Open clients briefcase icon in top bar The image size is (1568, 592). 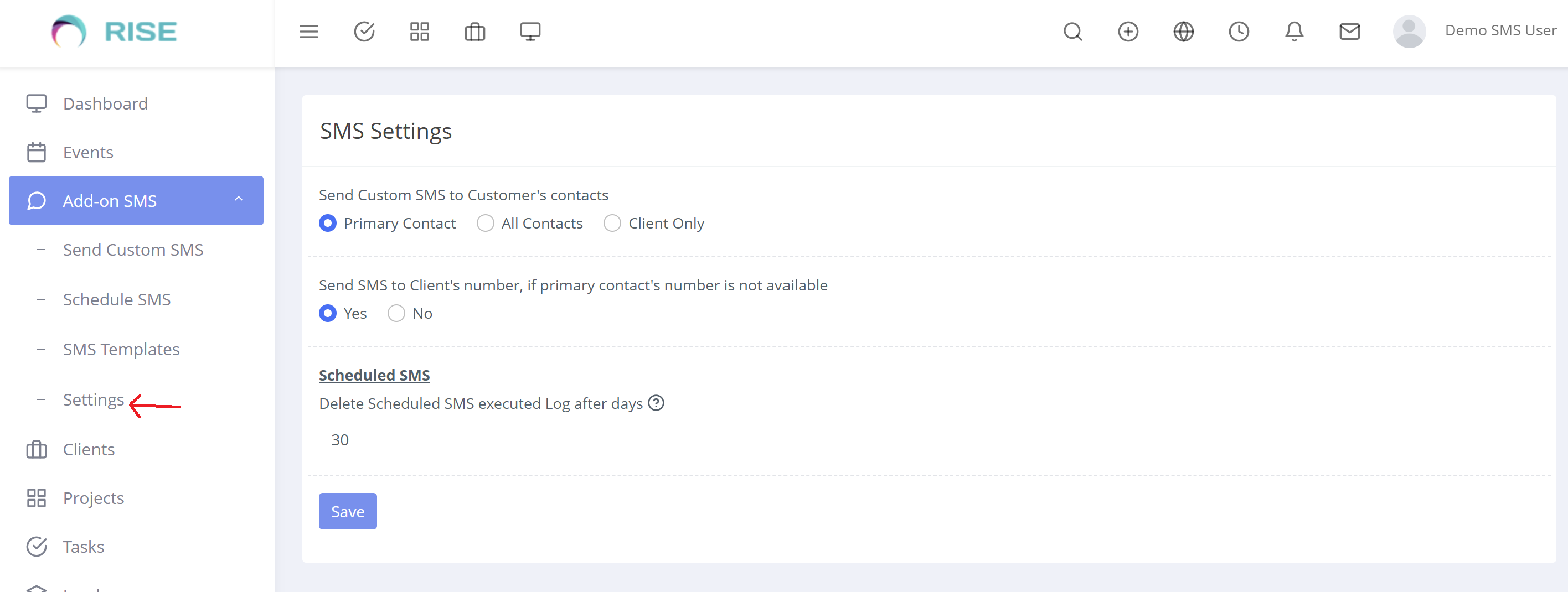point(475,32)
